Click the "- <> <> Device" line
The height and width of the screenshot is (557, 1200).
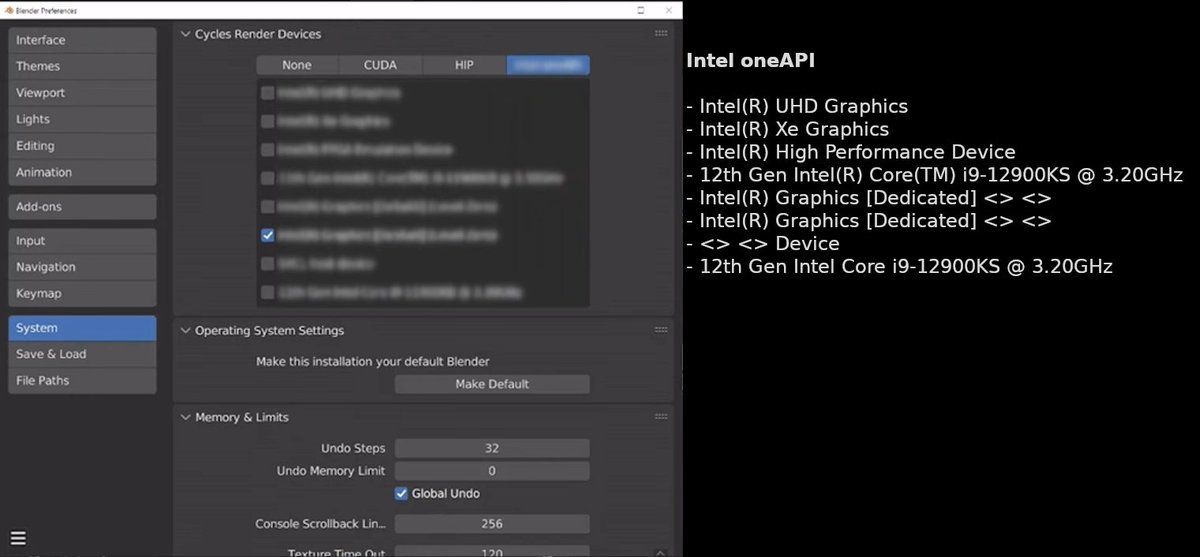tap(763, 244)
